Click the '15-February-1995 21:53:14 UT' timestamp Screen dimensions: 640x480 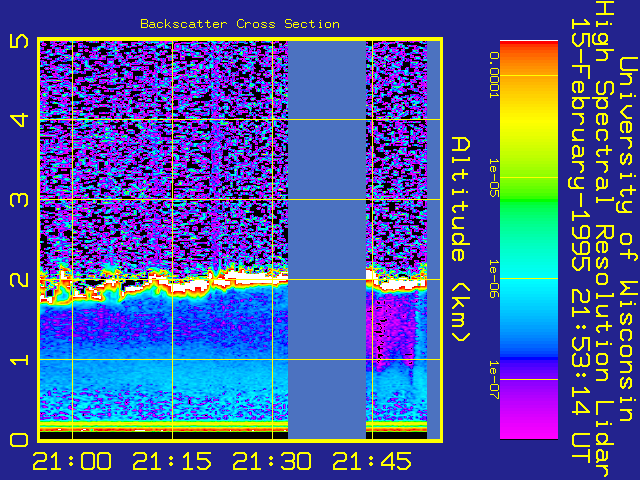point(581,240)
